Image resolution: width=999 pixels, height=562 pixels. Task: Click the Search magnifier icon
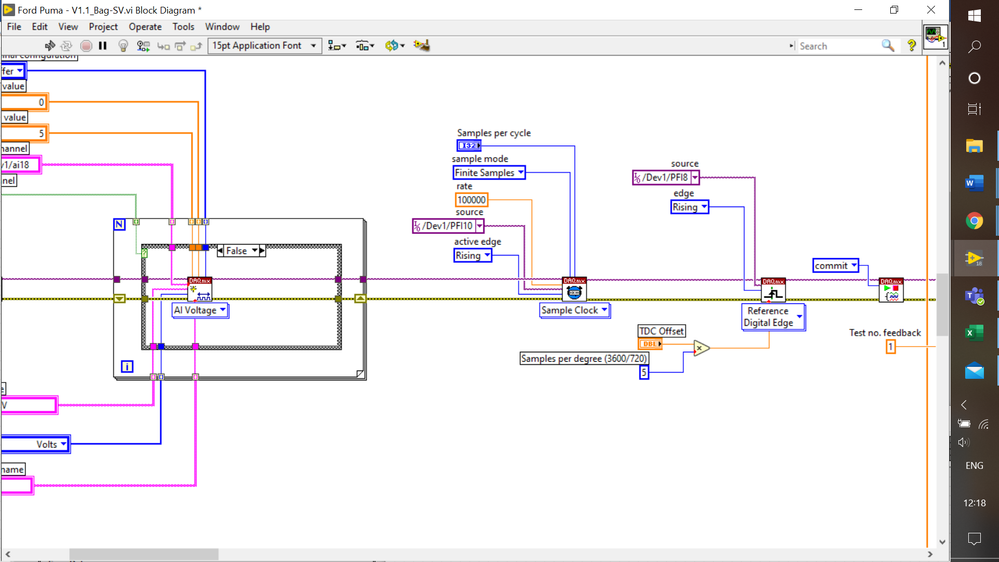888,46
